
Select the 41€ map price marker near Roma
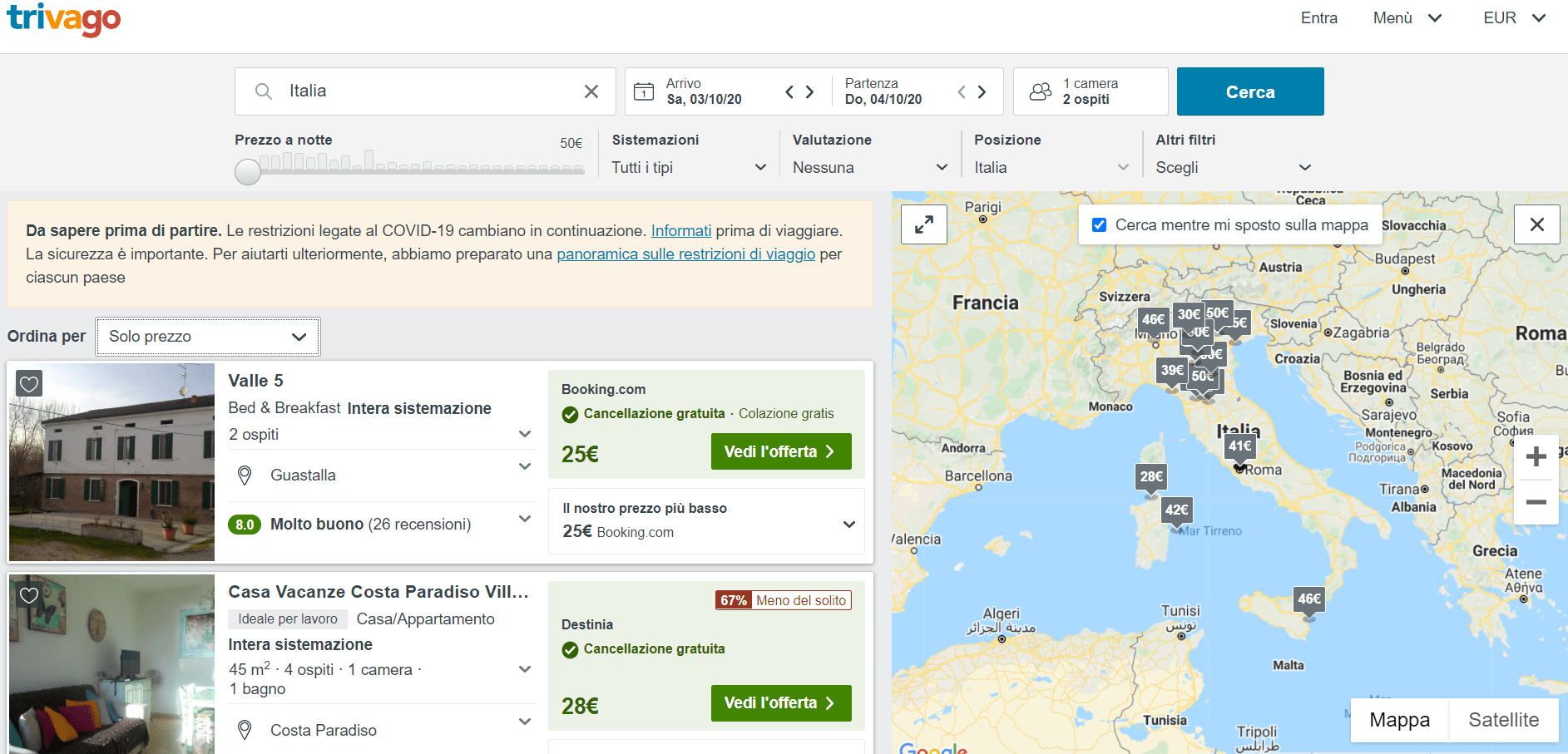(x=1240, y=446)
